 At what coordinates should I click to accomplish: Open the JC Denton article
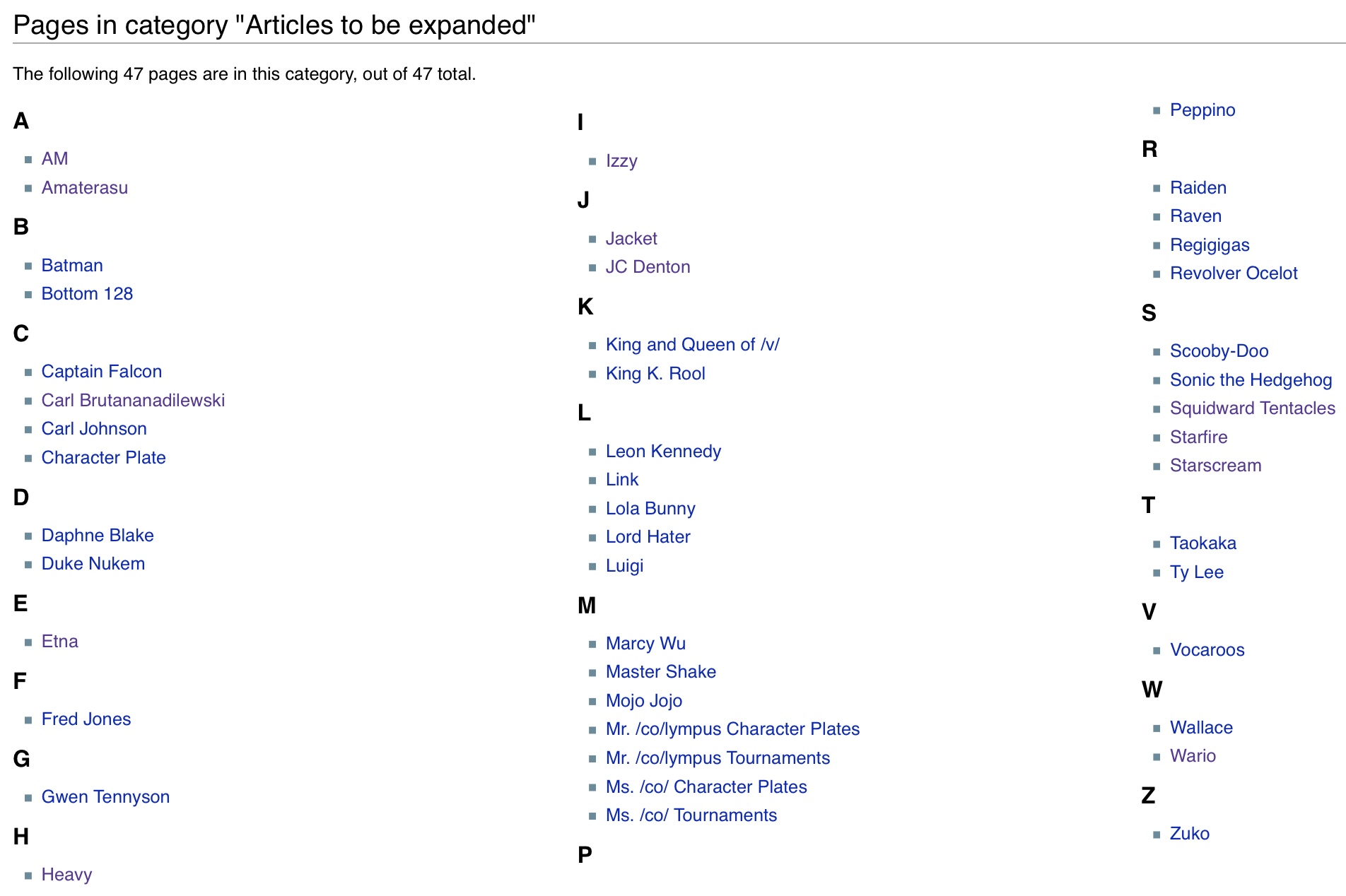tap(648, 267)
